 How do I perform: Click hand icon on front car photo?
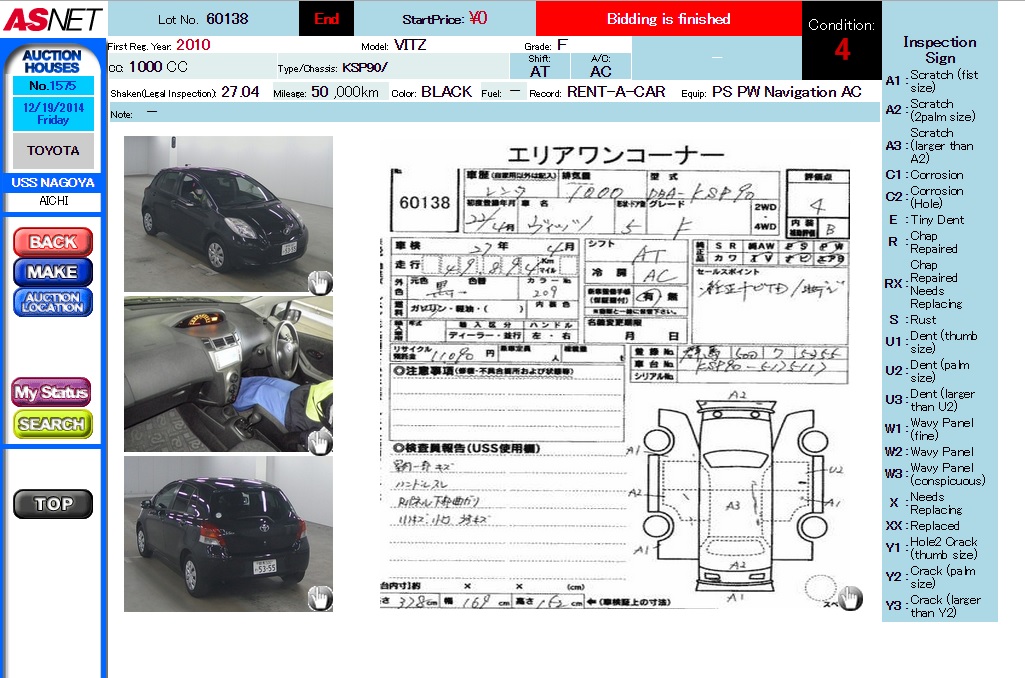pos(320,282)
